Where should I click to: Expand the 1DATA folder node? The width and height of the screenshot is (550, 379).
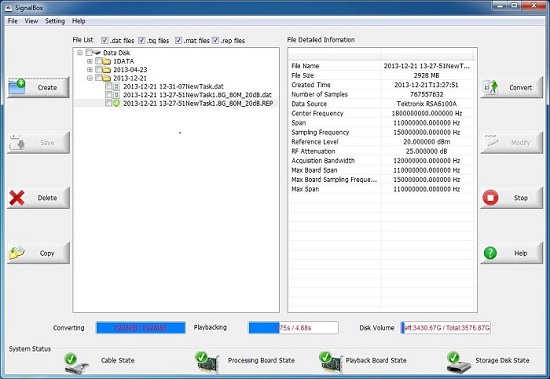[90, 61]
